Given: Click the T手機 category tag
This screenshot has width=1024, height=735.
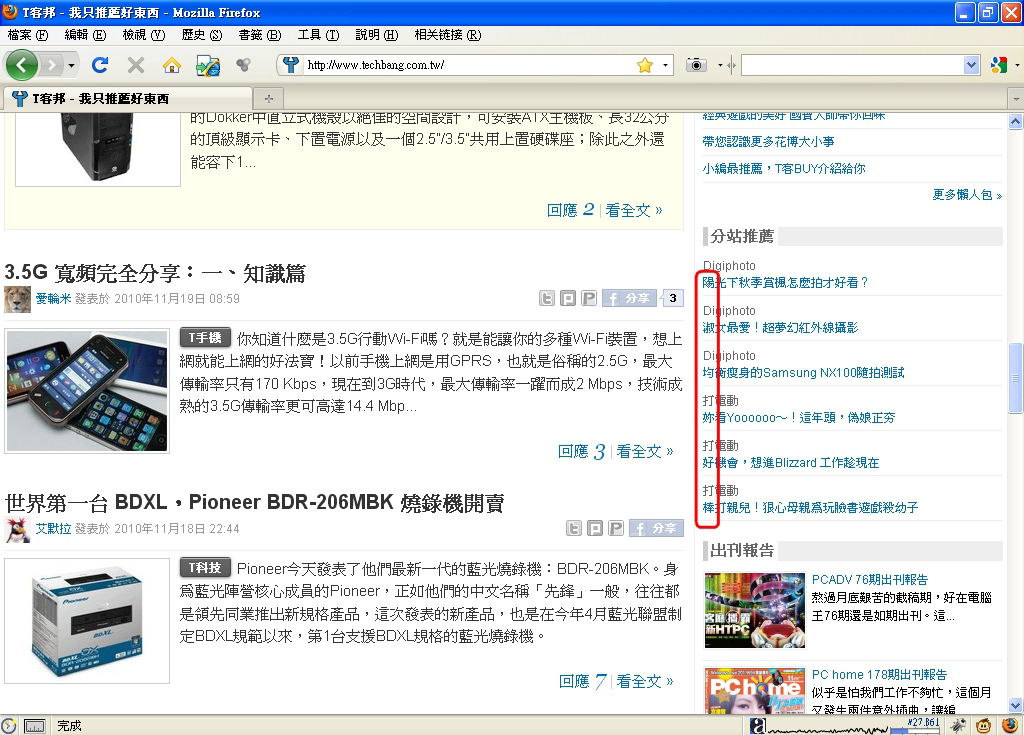Looking at the screenshot, I should pos(205,338).
